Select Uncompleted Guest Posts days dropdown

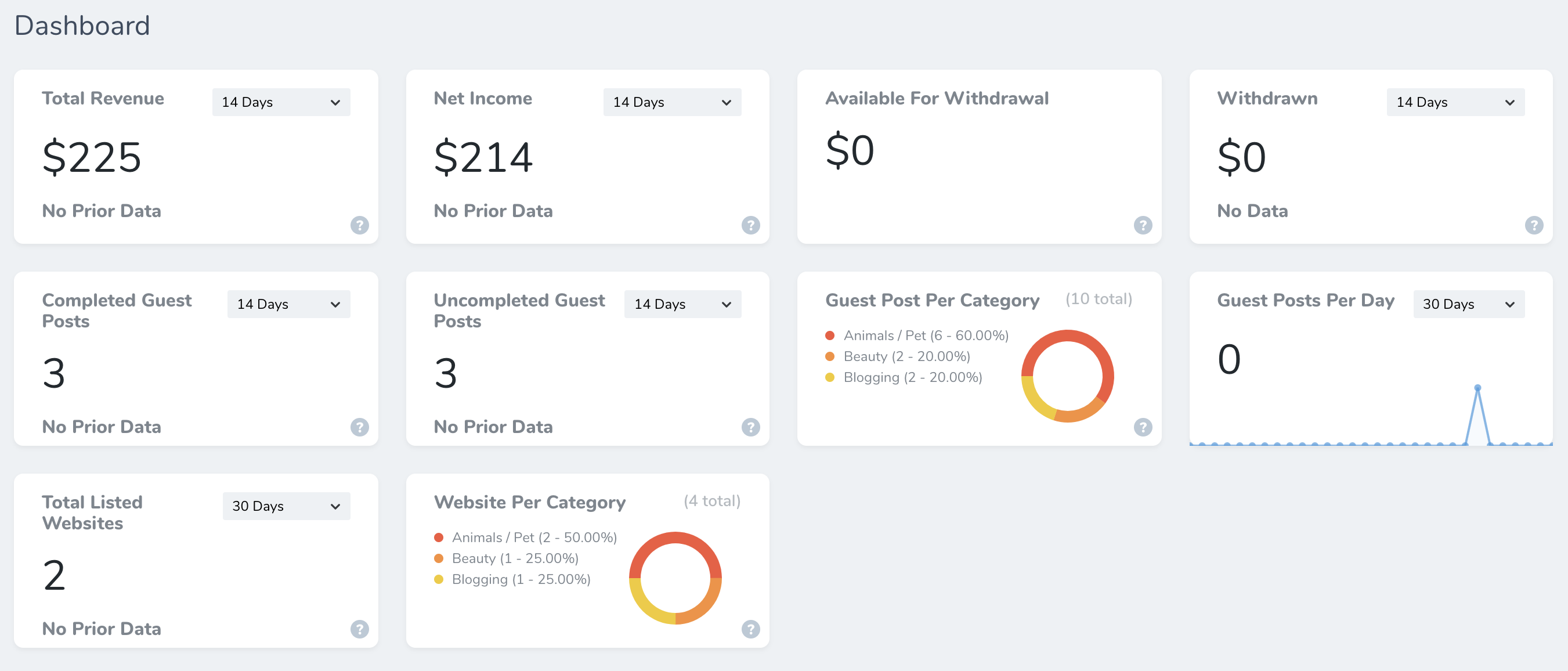(682, 304)
